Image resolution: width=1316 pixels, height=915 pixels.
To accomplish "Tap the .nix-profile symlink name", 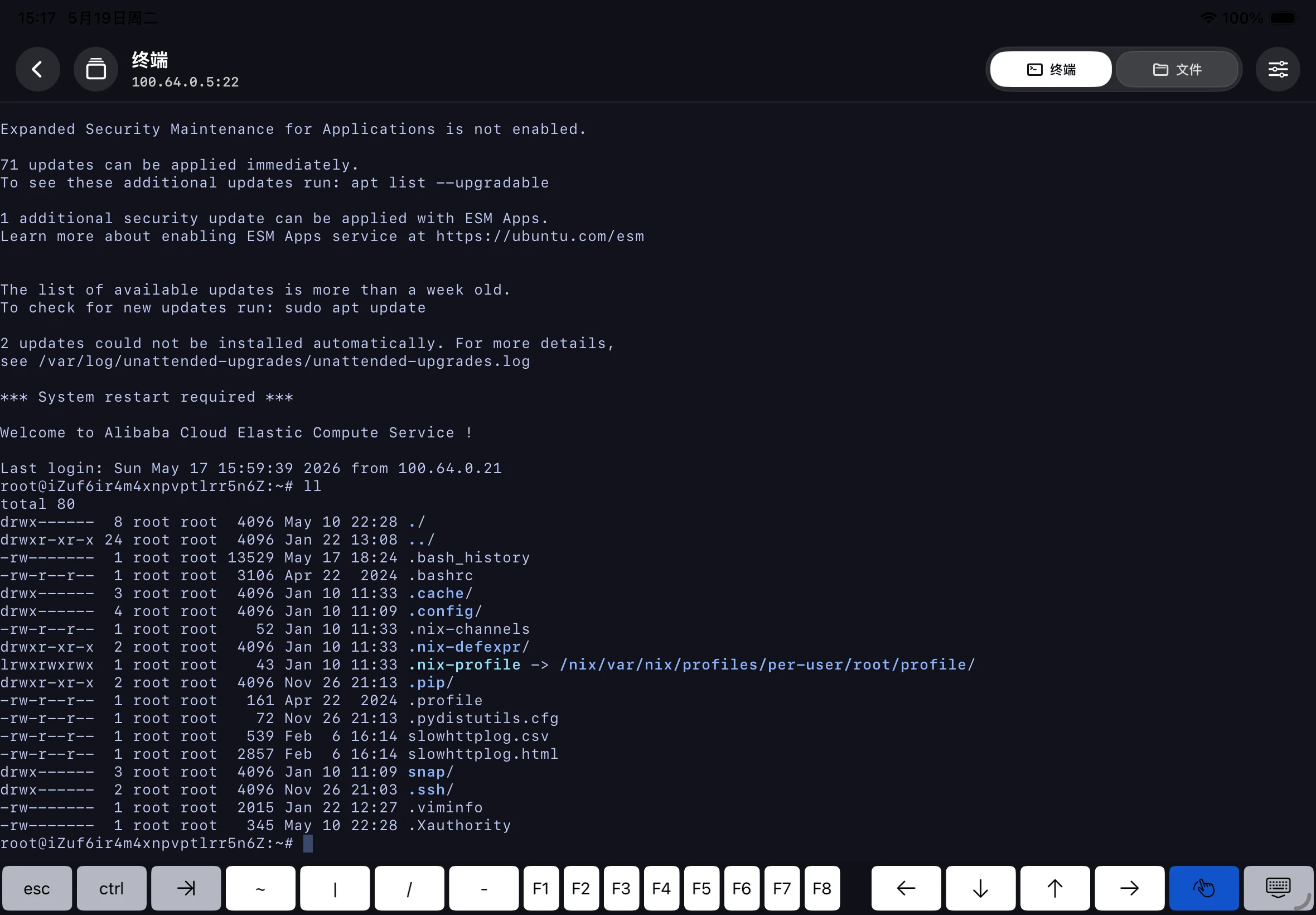I will tap(464, 664).
